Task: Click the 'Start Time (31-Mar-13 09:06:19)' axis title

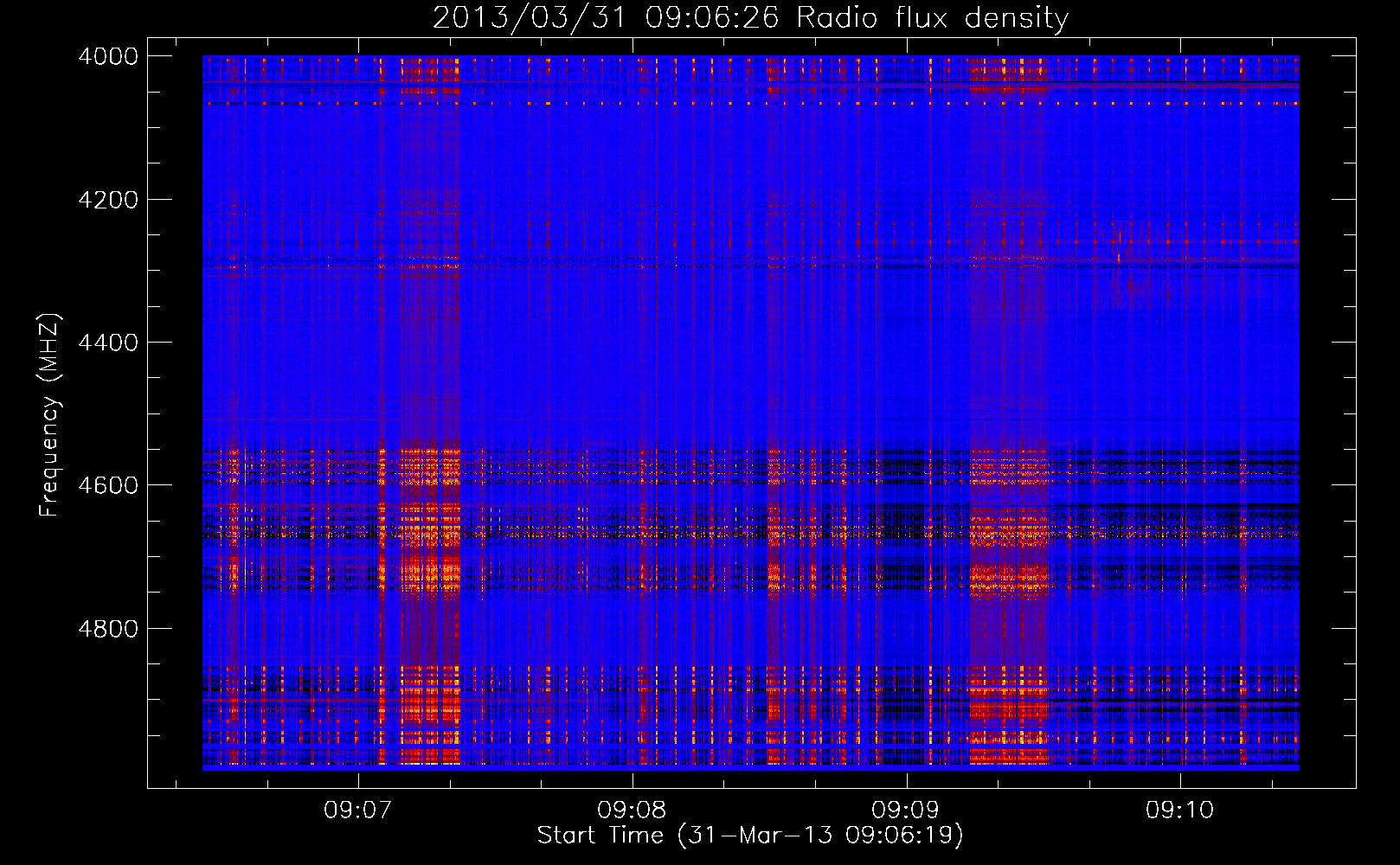Action: tap(750, 836)
